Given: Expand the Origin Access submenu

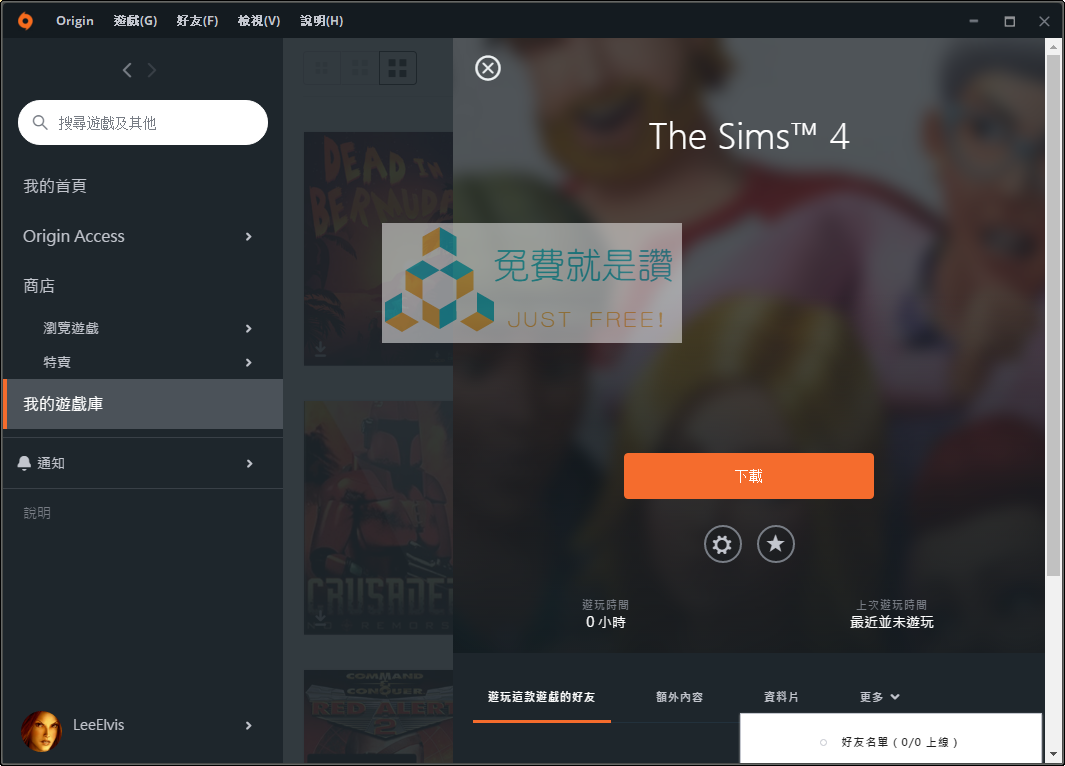Looking at the screenshot, I should click(x=249, y=236).
